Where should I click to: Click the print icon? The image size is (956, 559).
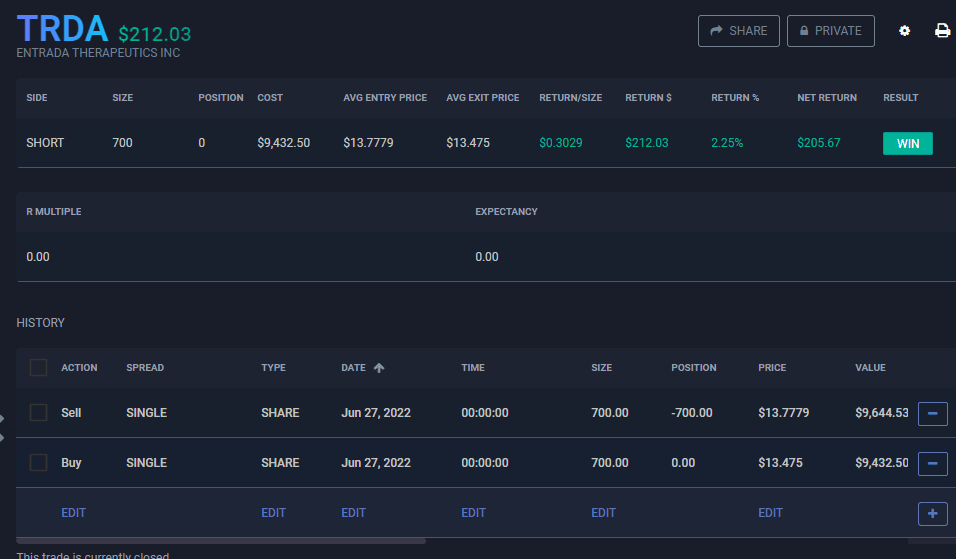[x=942, y=31]
